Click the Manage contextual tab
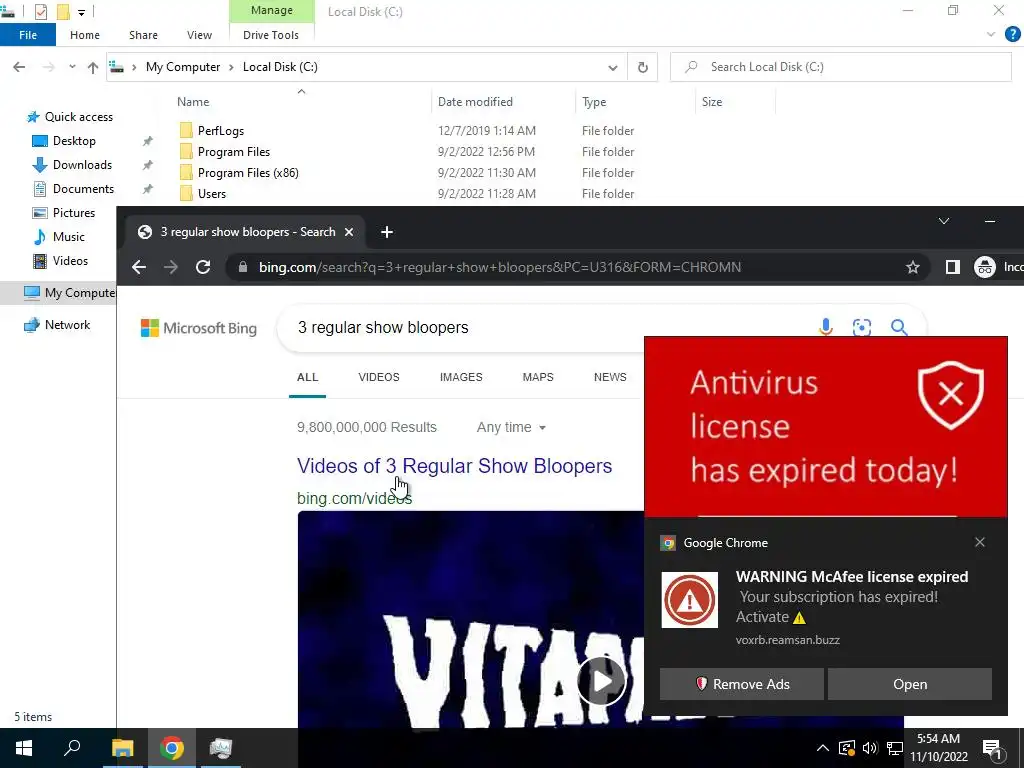The height and width of the screenshot is (768, 1024). [x=272, y=10]
